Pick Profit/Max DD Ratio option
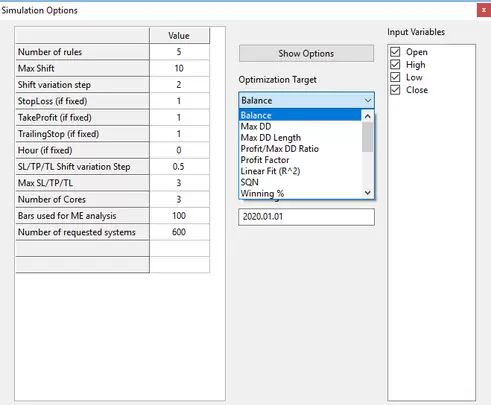The width and height of the screenshot is (491, 405). point(280,149)
